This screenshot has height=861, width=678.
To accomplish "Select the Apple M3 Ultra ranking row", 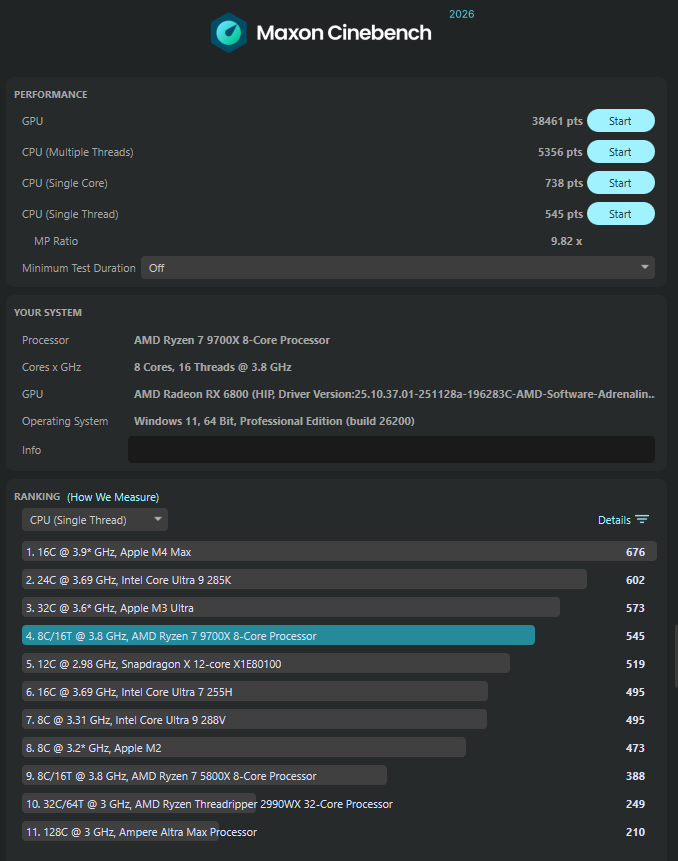I will click(291, 608).
